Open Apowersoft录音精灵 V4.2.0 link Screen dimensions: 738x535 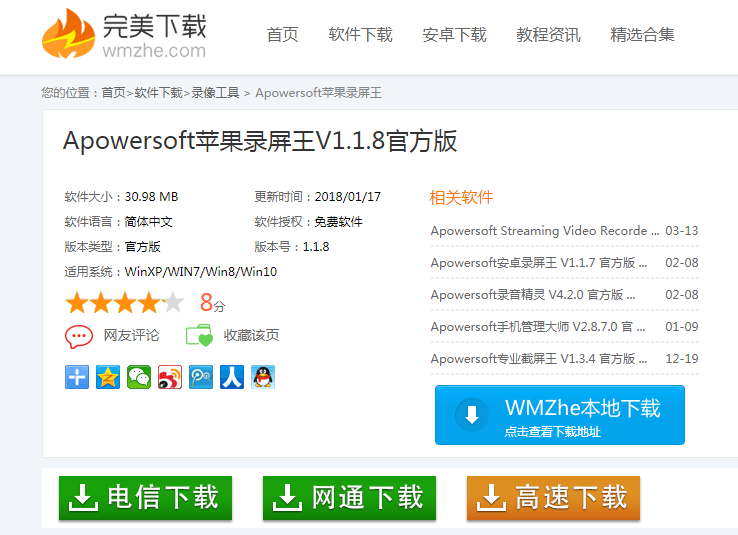[533, 295]
